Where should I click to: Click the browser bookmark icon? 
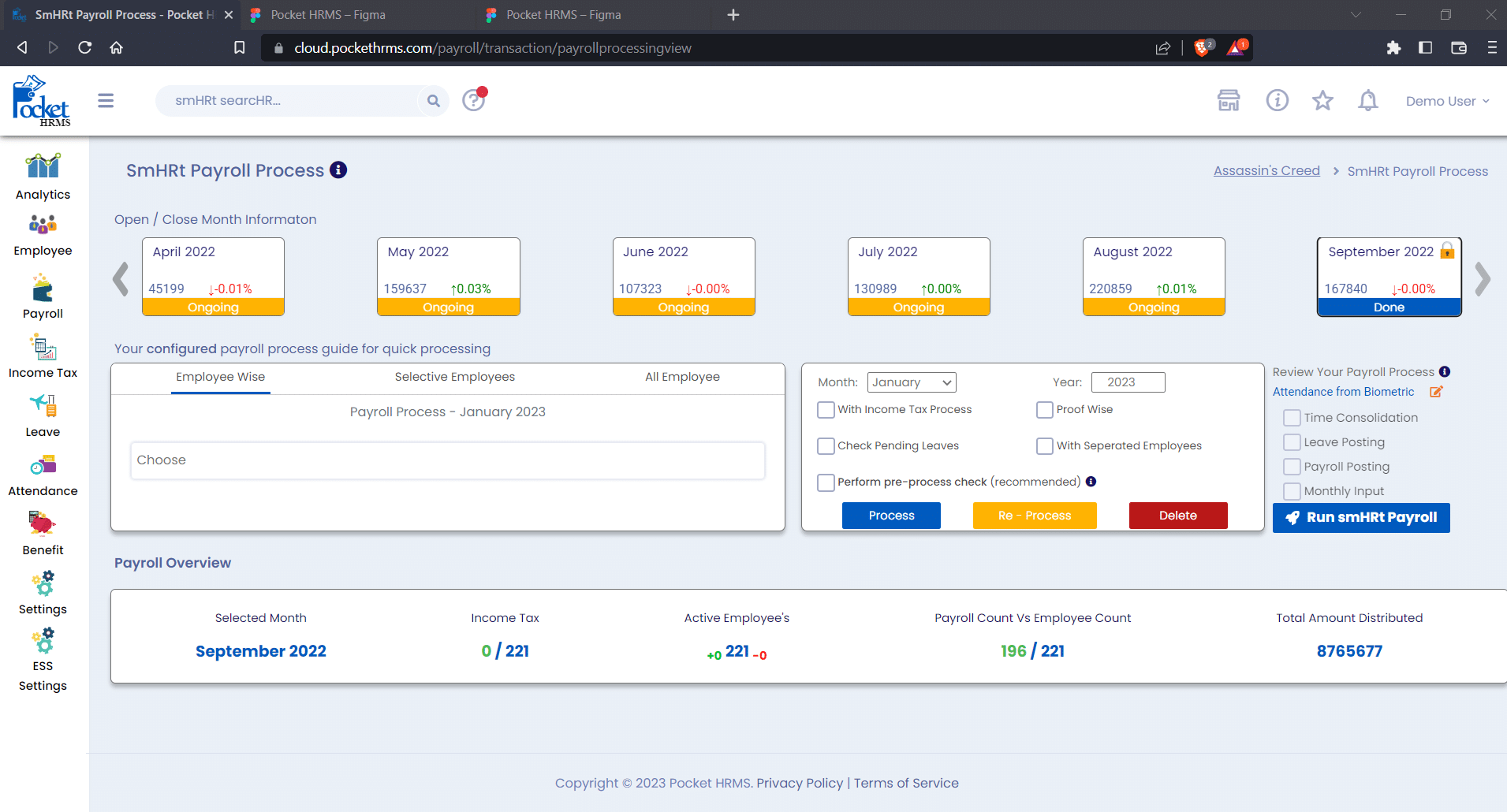point(240,48)
